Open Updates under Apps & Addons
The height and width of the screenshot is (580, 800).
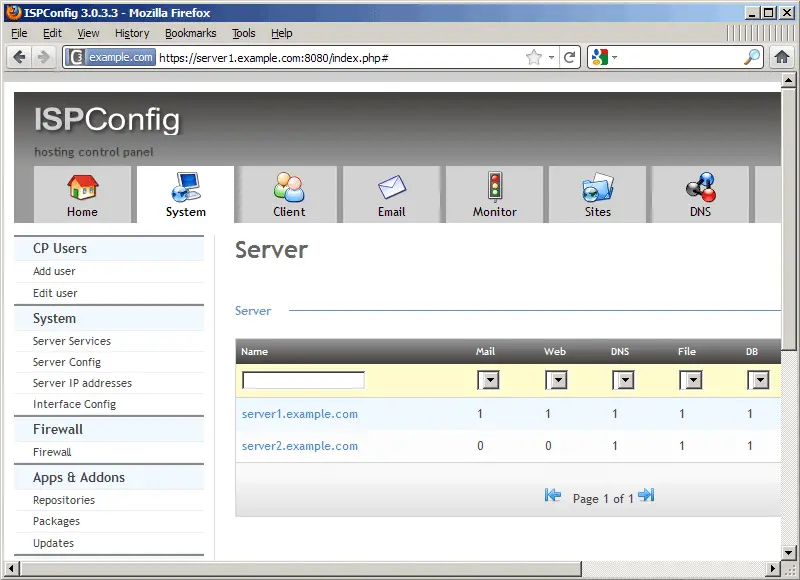(x=53, y=543)
